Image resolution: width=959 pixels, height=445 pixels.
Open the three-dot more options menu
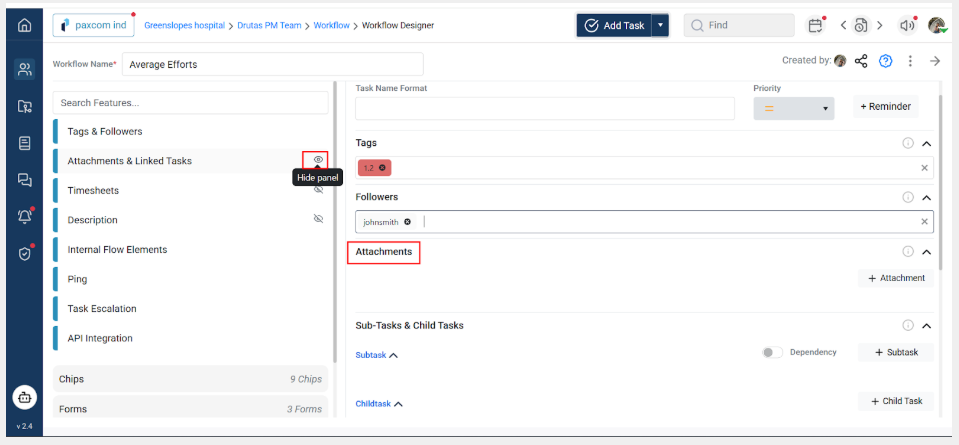coord(910,61)
